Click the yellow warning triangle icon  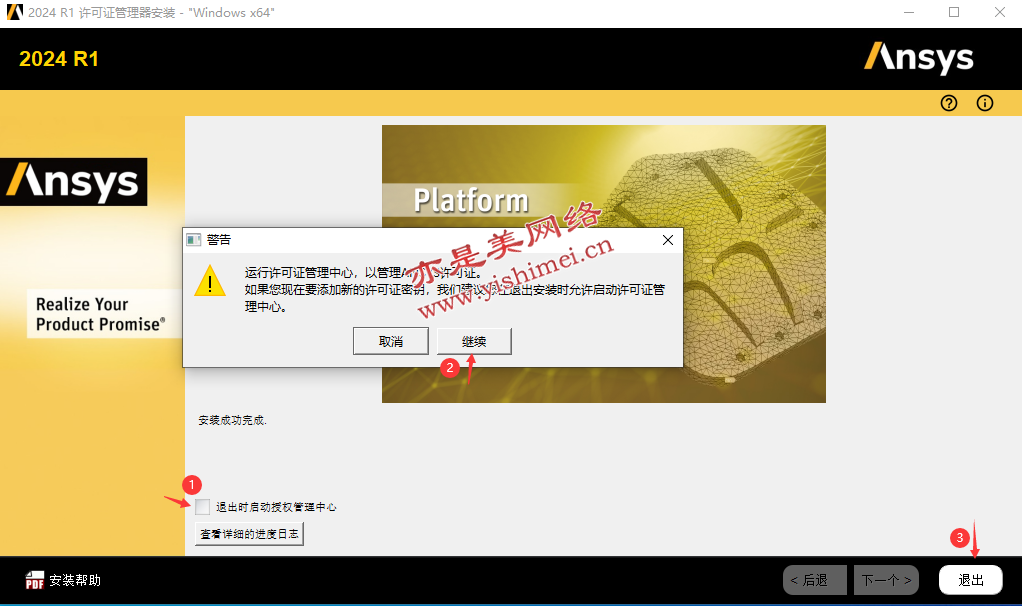[210, 281]
